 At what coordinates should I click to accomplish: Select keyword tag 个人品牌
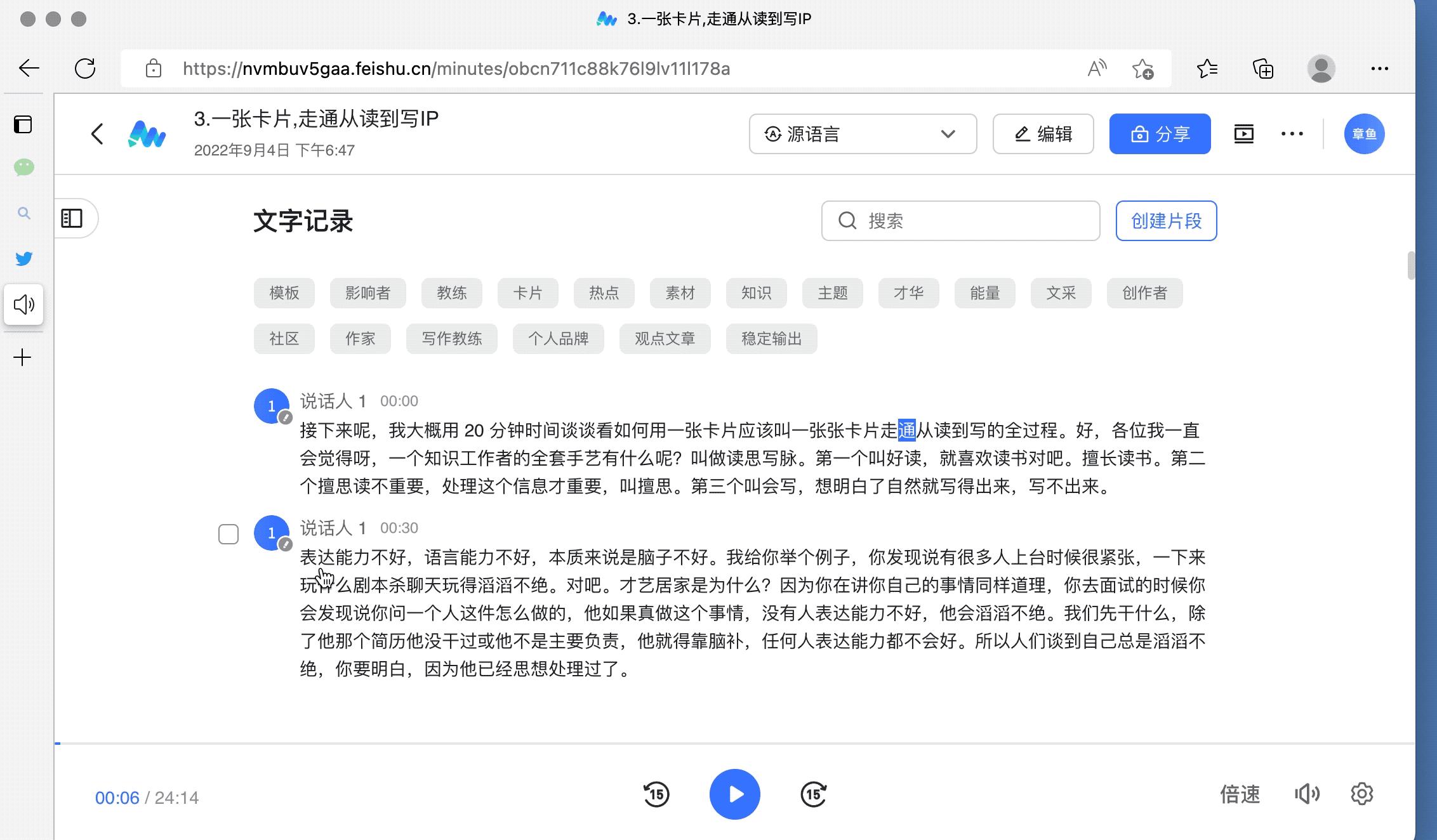[558, 339]
